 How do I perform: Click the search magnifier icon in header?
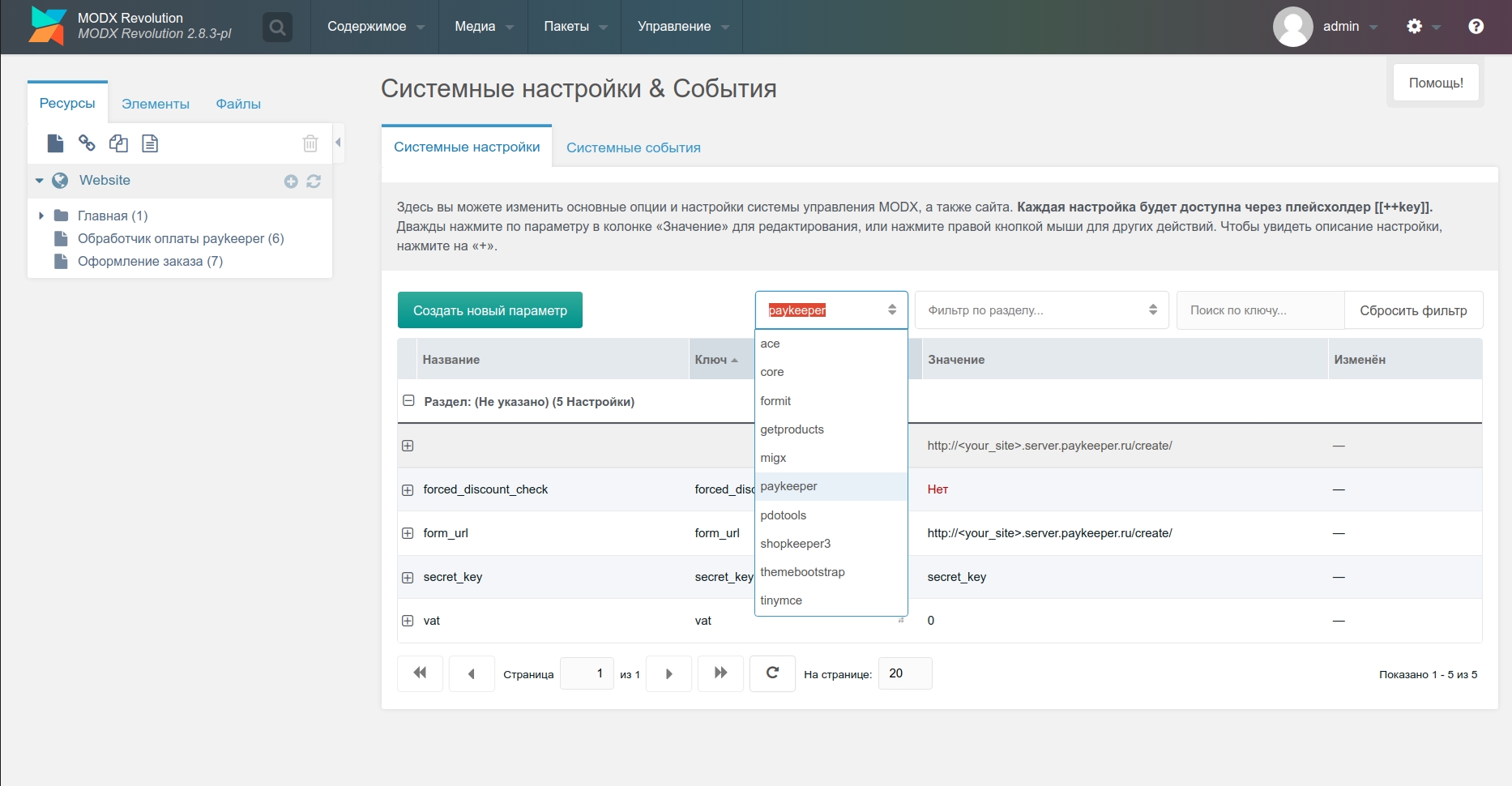(x=277, y=28)
